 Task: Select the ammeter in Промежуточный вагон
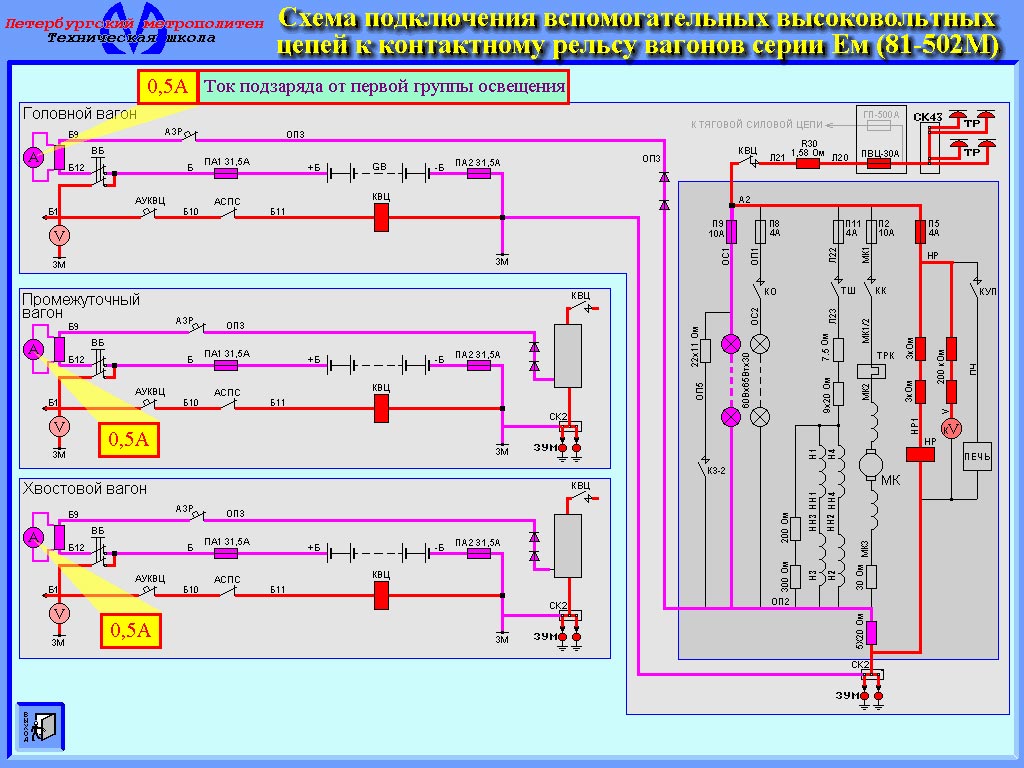tap(33, 349)
